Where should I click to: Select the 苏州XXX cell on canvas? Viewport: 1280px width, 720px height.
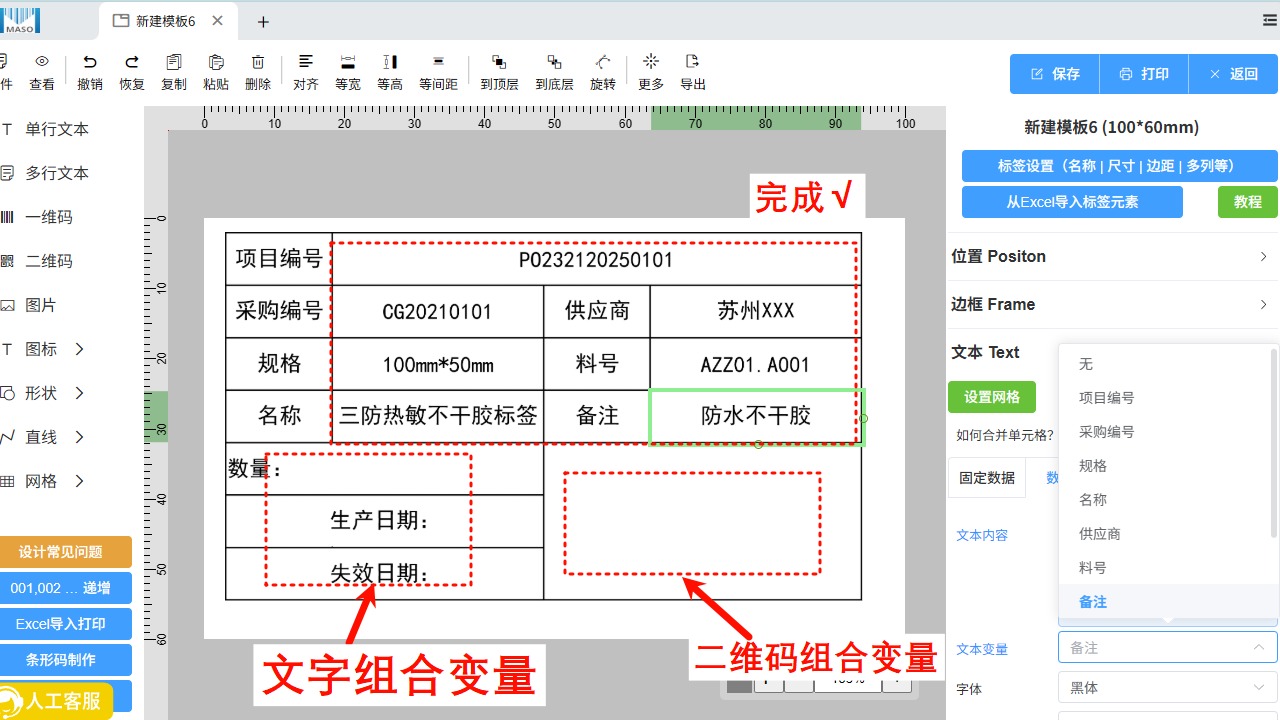(756, 311)
